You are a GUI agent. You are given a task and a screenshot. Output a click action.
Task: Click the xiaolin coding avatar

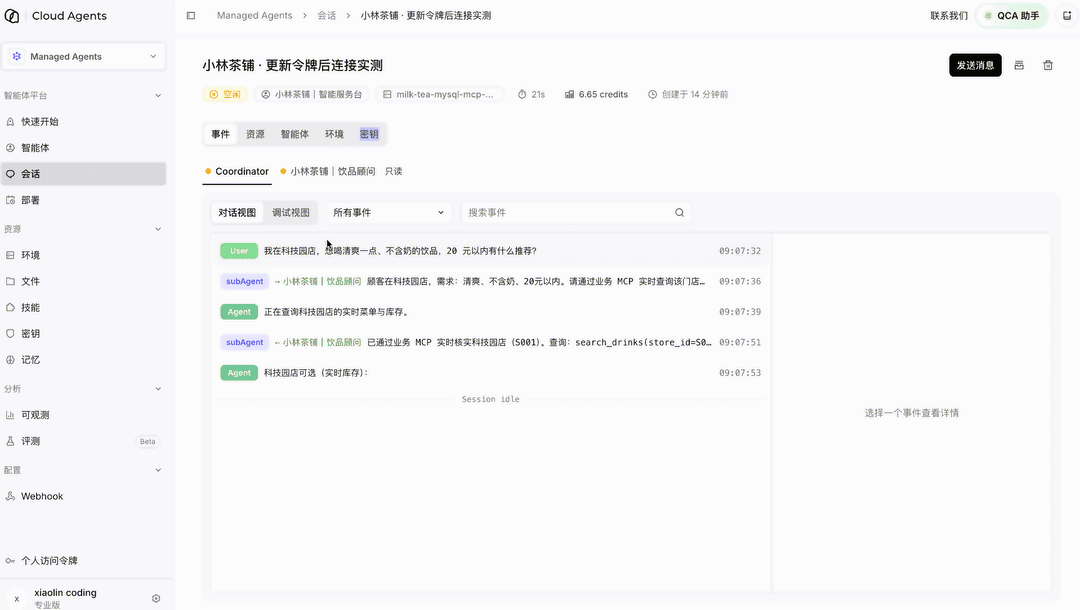[17, 598]
